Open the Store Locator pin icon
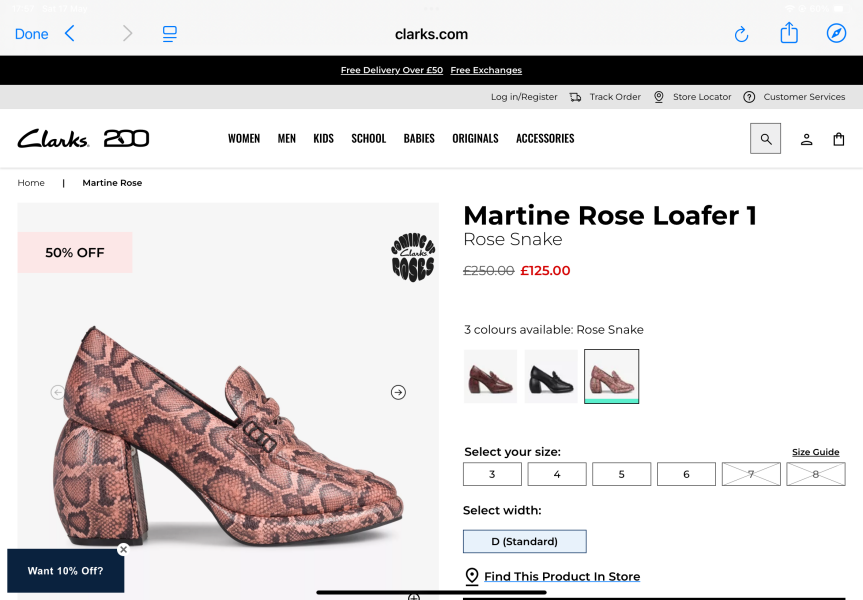863x600 pixels. tap(658, 96)
